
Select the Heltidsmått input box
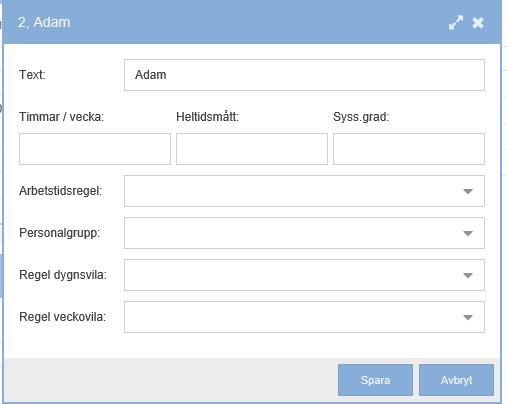(252, 149)
